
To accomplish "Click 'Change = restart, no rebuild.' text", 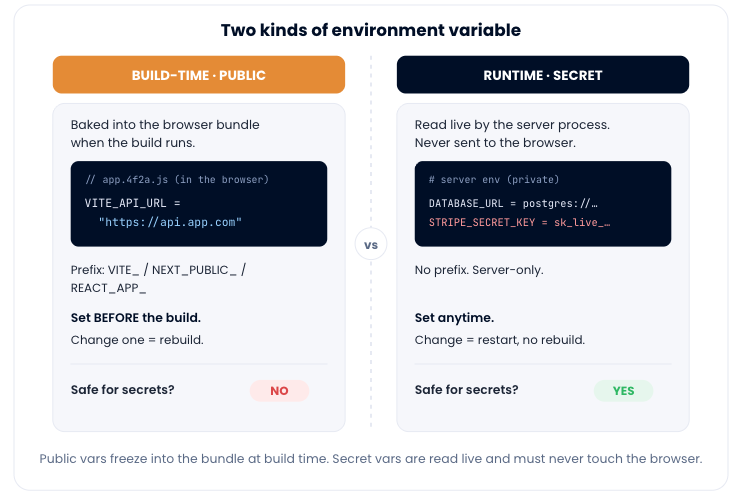I will coord(500,340).
